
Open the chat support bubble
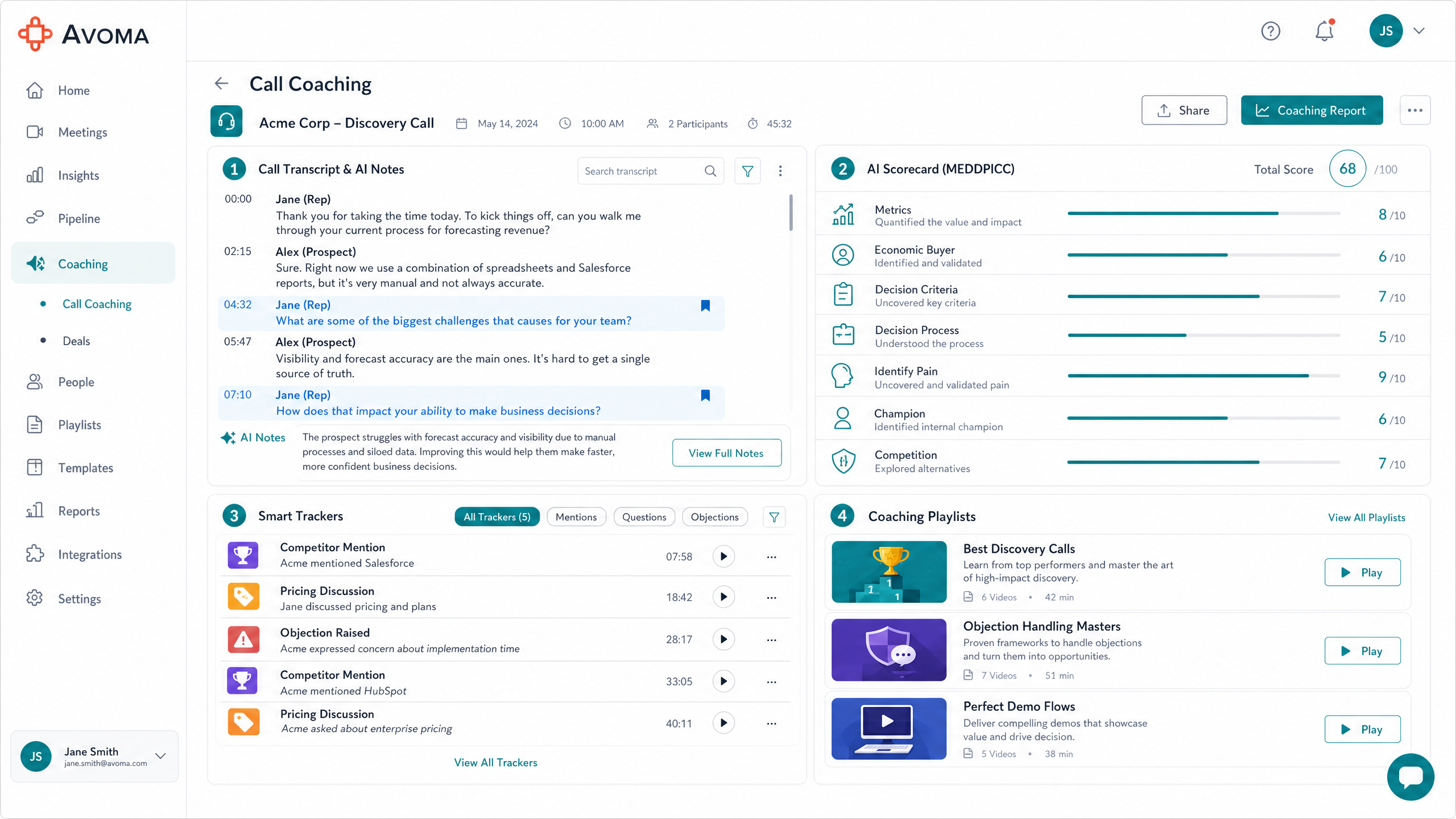(x=1410, y=776)
